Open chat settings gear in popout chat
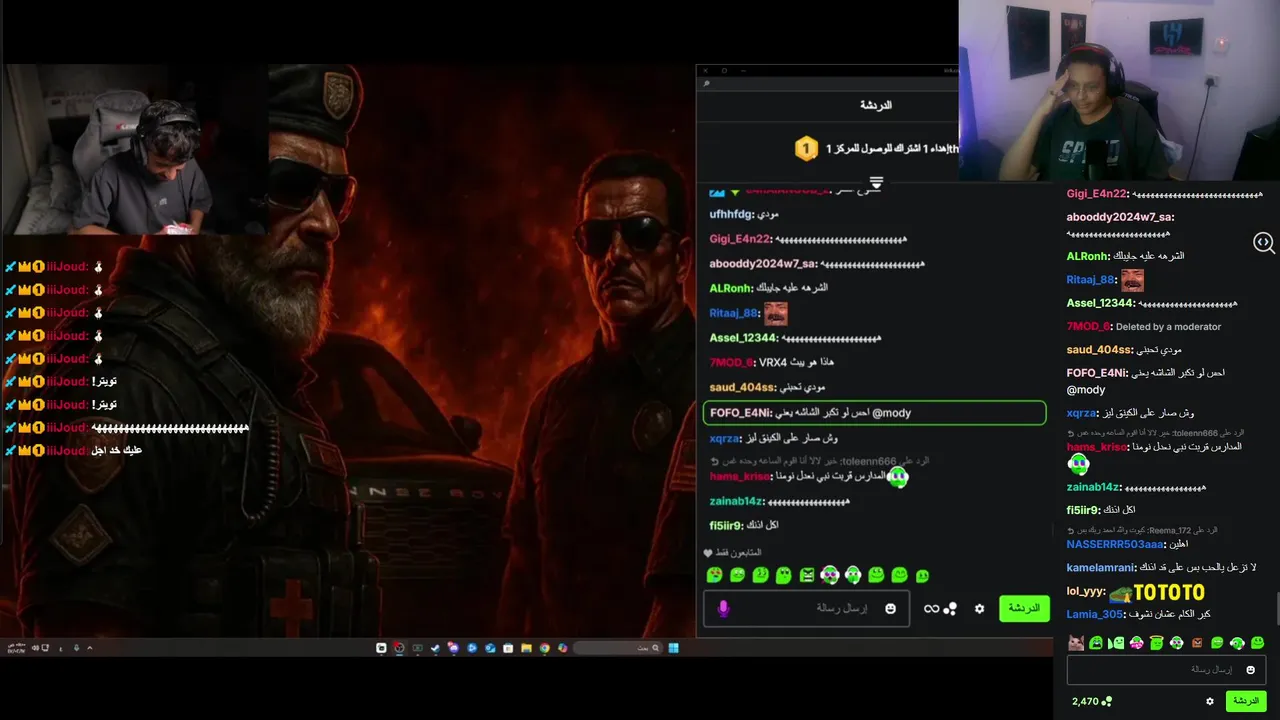This screenshot has height=720, width=1280. click(979, 608)
